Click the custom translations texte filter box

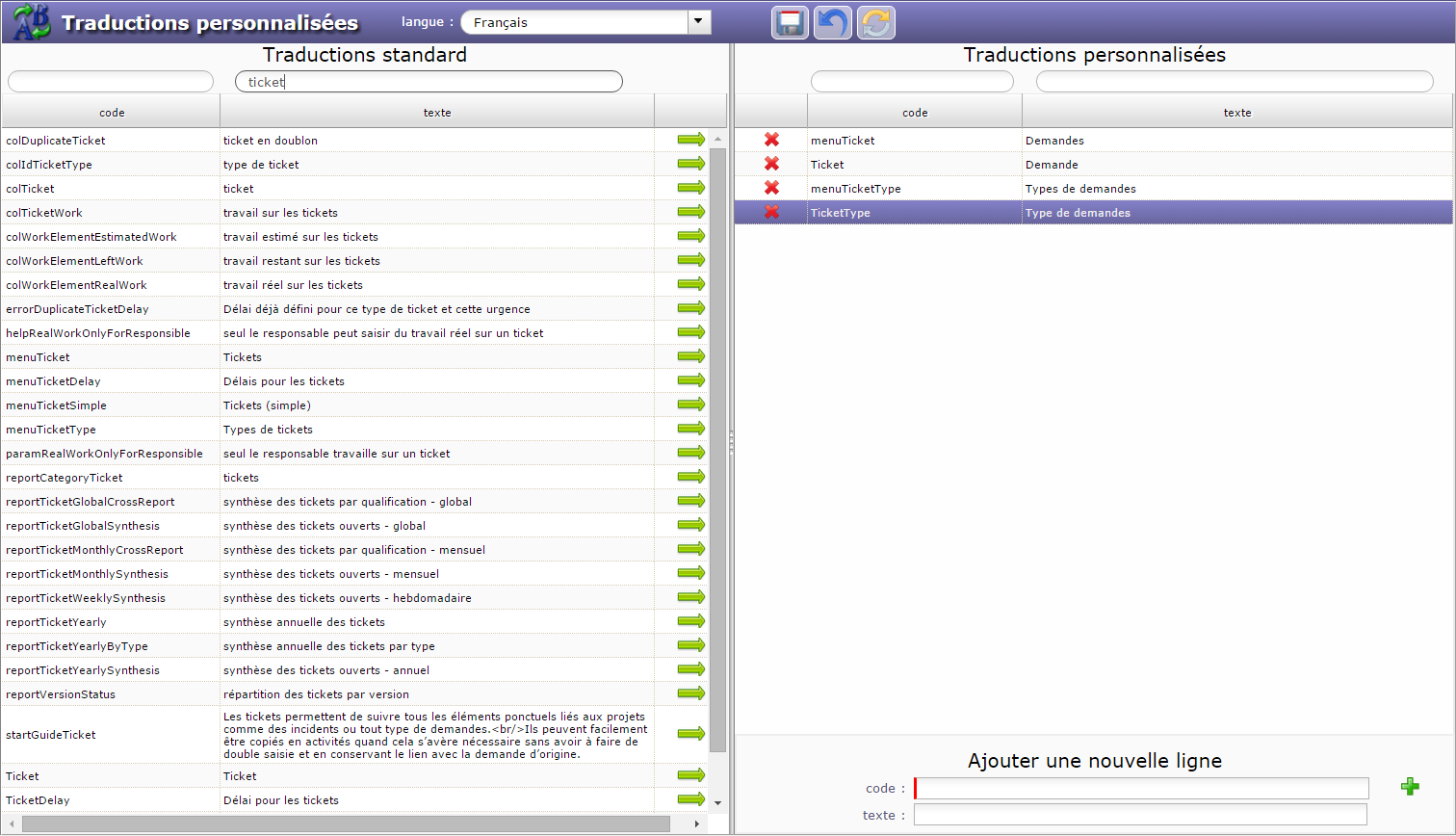pyautogui.click(x=1235, y=82)
